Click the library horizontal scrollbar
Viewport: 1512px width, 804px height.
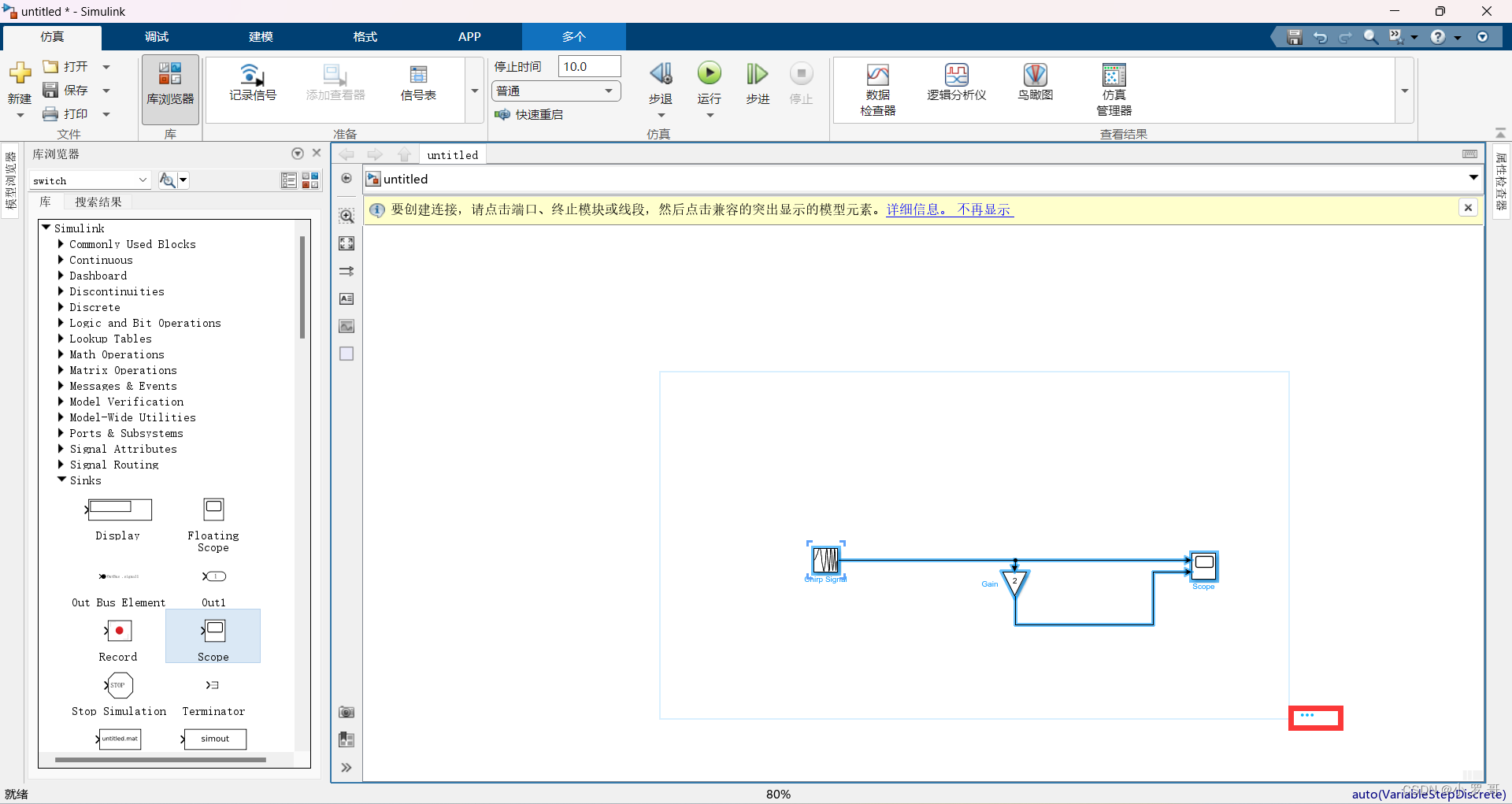[x=161, y=760]
